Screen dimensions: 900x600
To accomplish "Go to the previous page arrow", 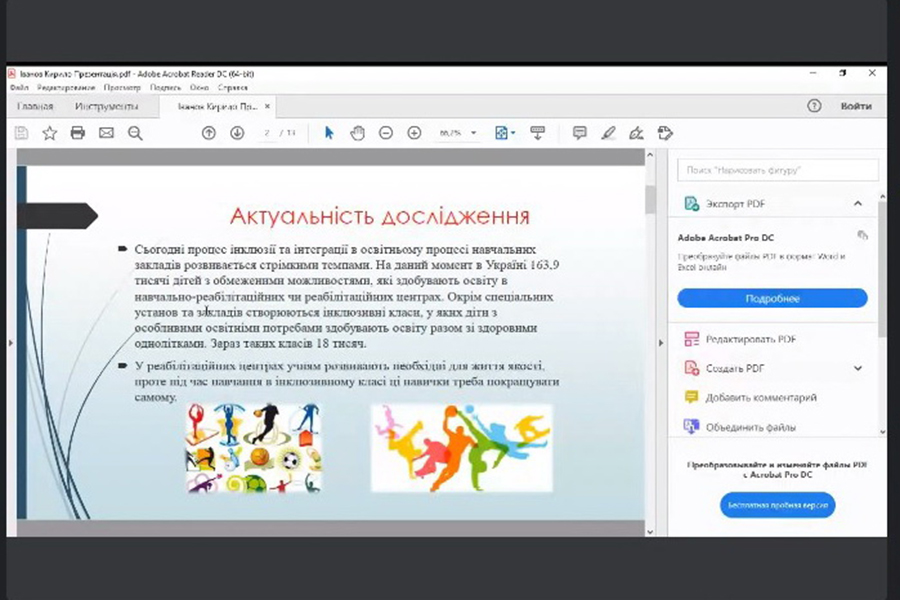I will pos(208,133).
